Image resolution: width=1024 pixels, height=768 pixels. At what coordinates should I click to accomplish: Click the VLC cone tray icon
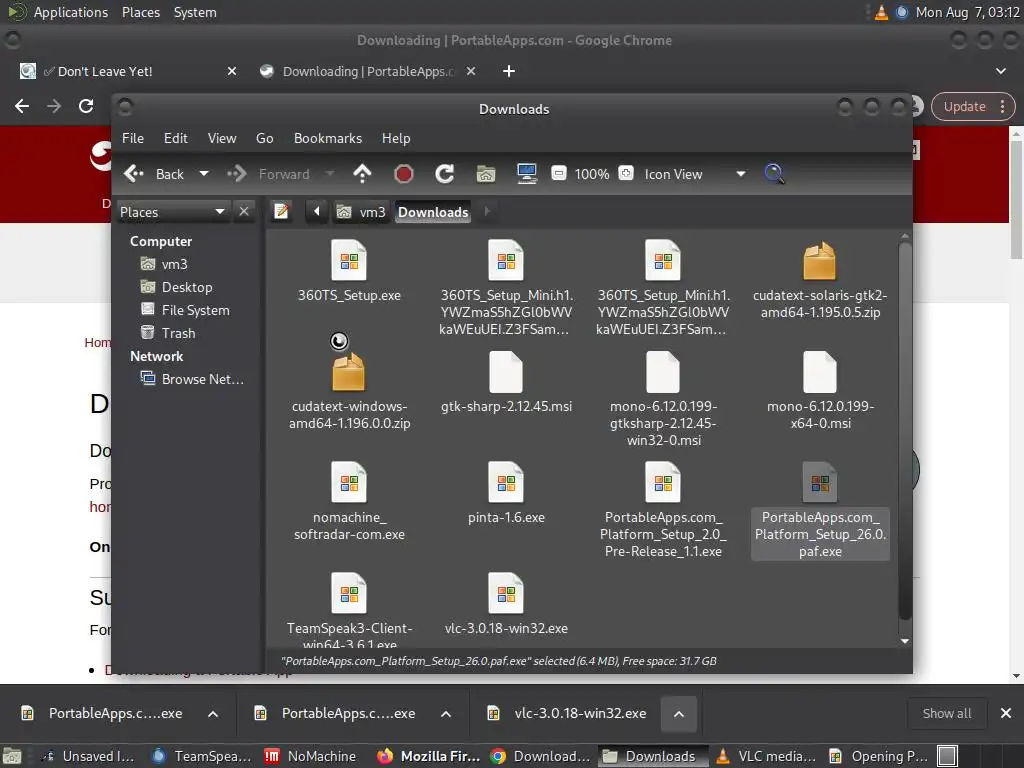click(x=881, y=12)
